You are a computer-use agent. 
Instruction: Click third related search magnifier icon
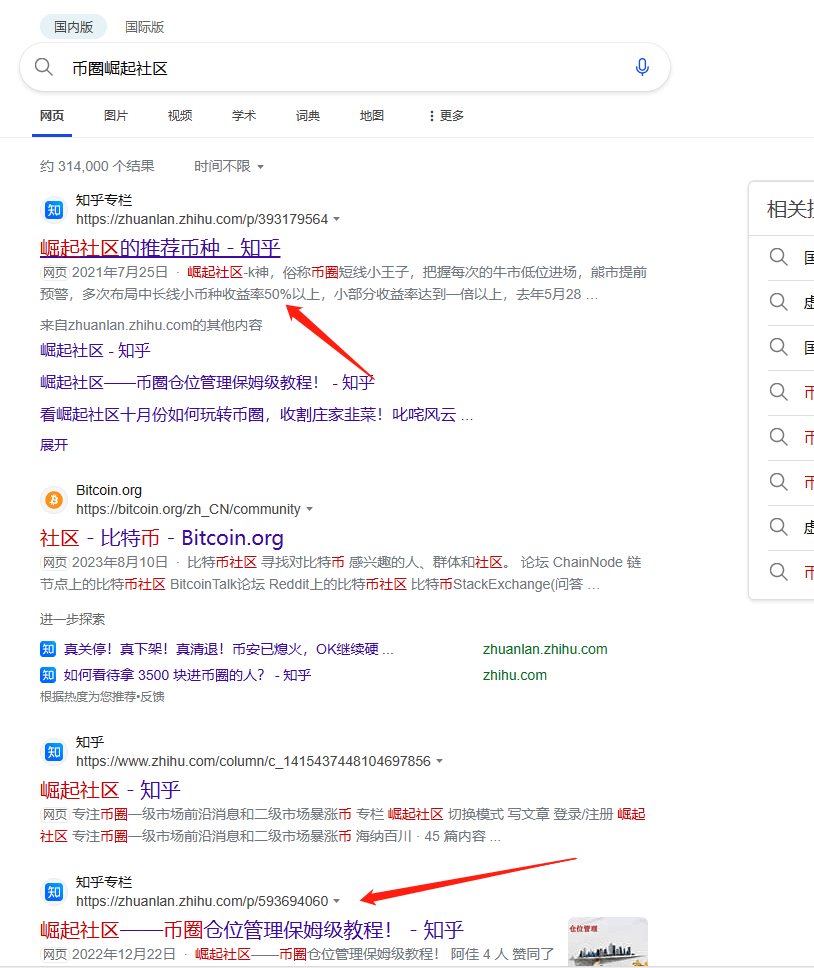778,347
